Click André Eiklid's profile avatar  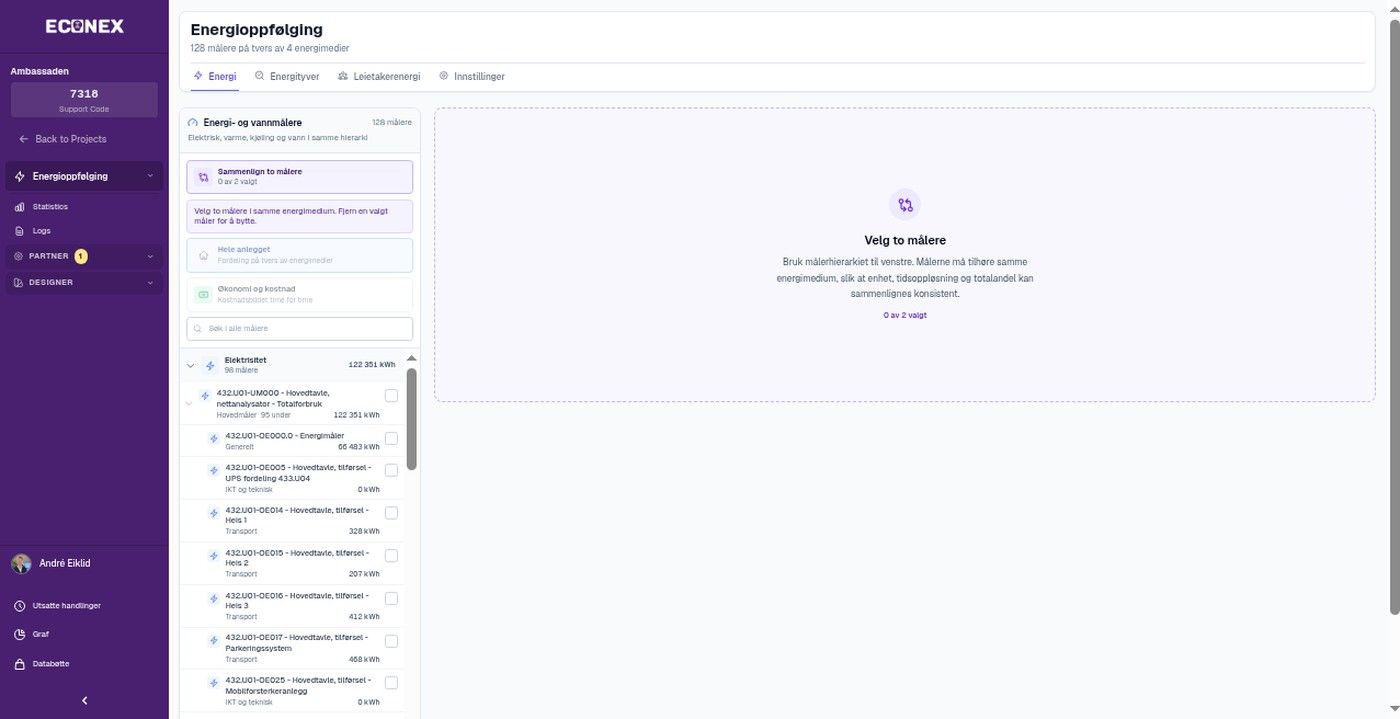coord(21,564)
